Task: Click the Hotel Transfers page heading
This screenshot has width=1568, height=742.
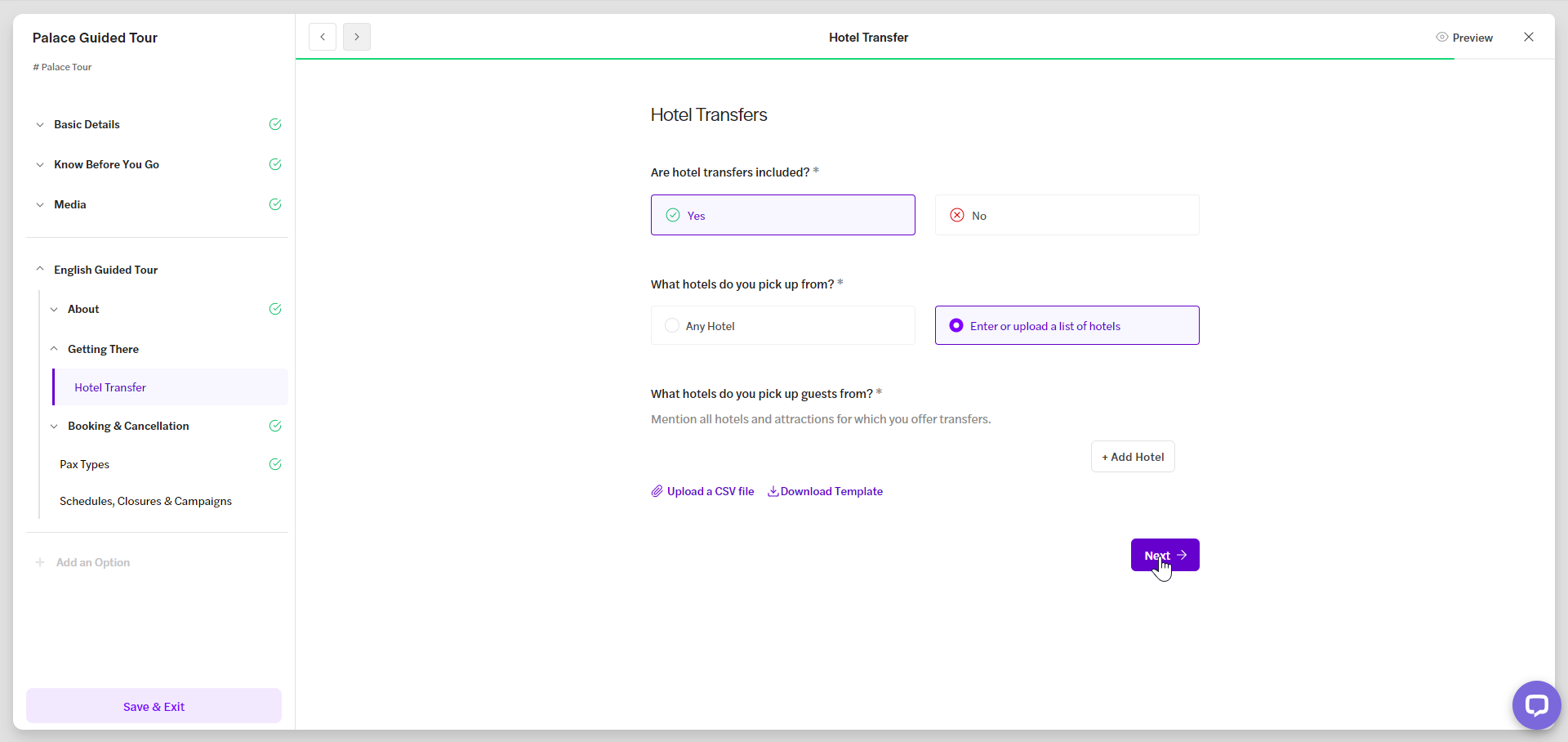Action: point(709,114)
